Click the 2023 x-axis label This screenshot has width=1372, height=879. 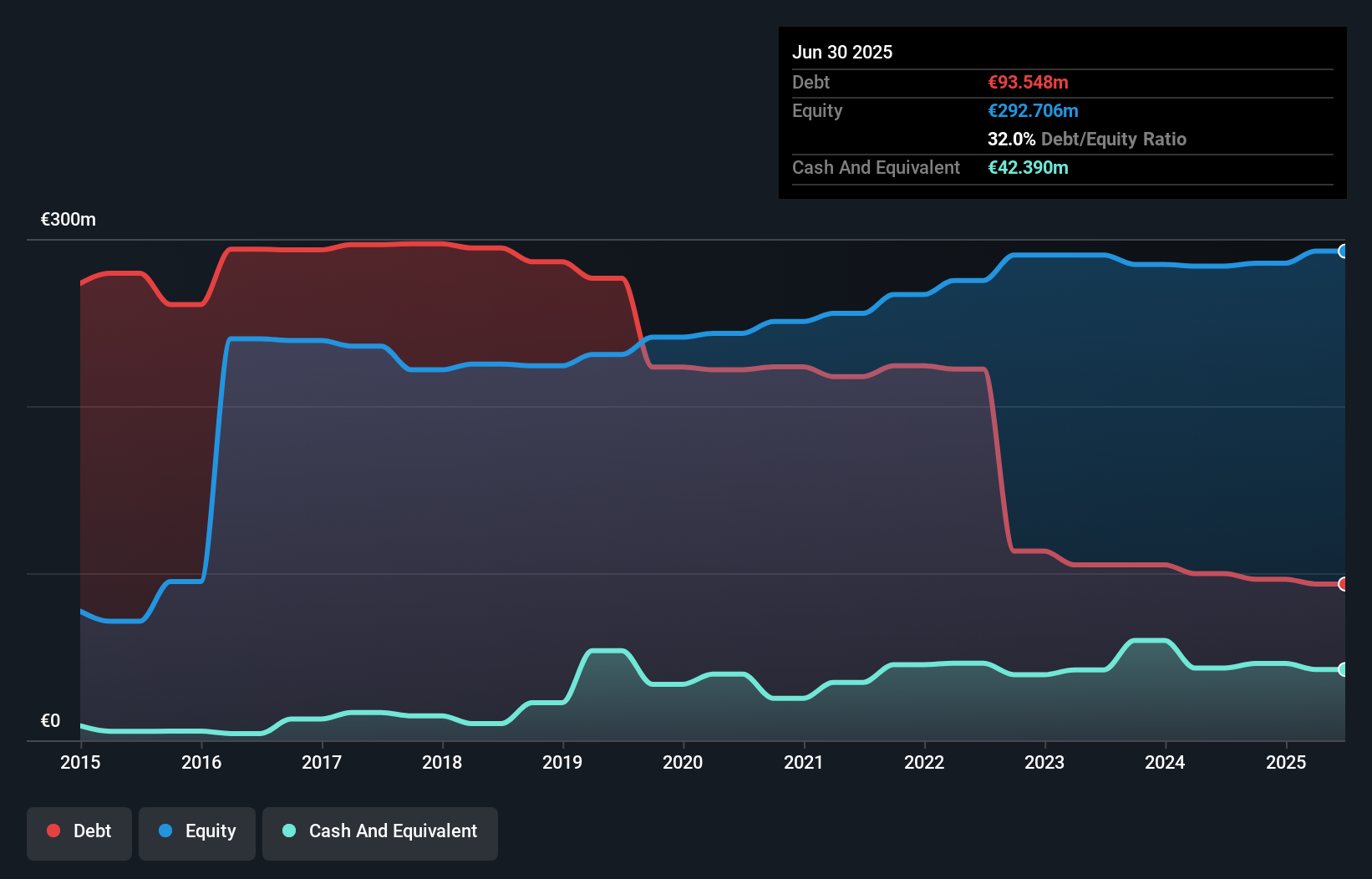pos(1044,762)
